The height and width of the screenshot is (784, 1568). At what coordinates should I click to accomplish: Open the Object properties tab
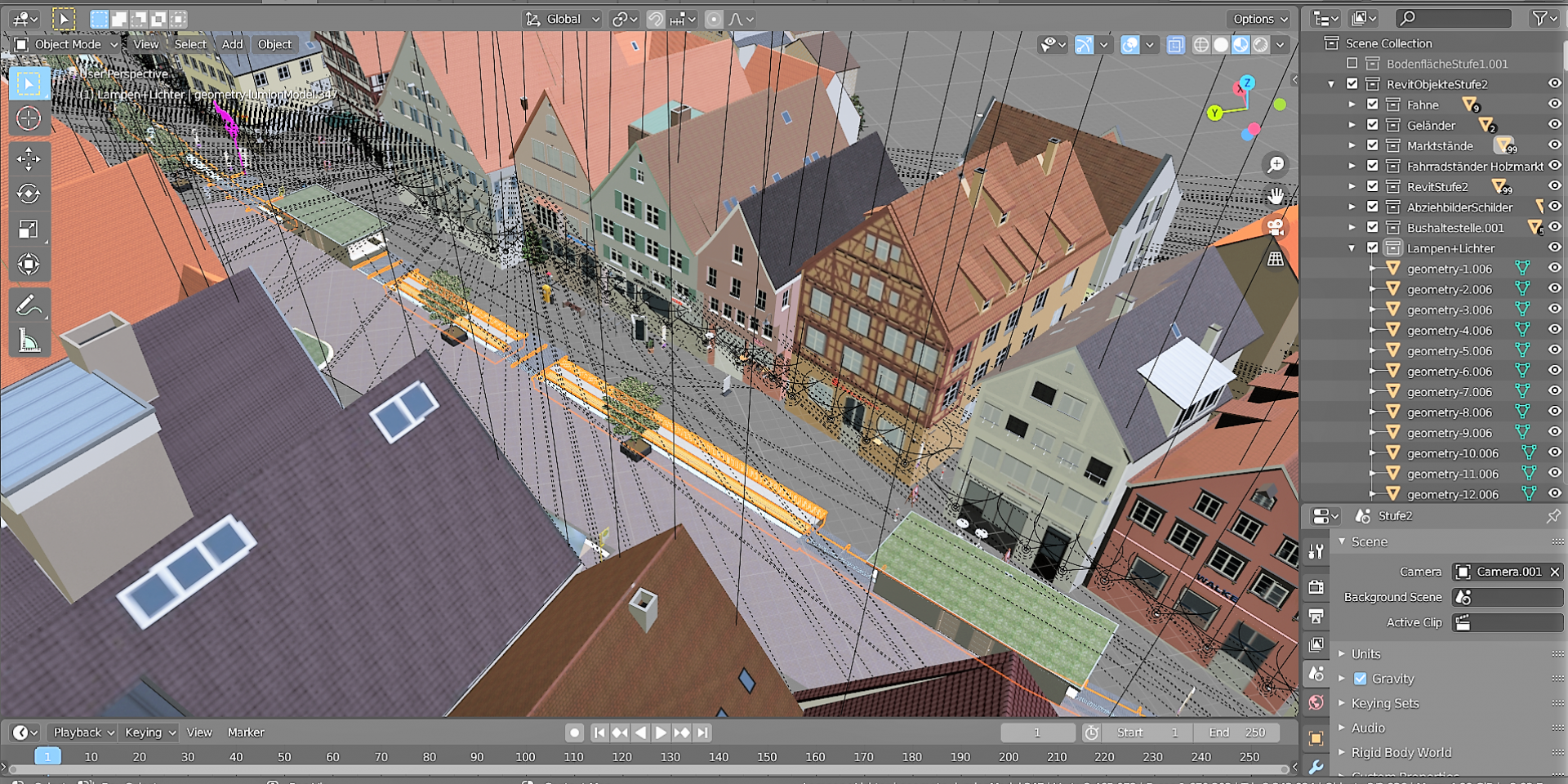pos(1316,738)
